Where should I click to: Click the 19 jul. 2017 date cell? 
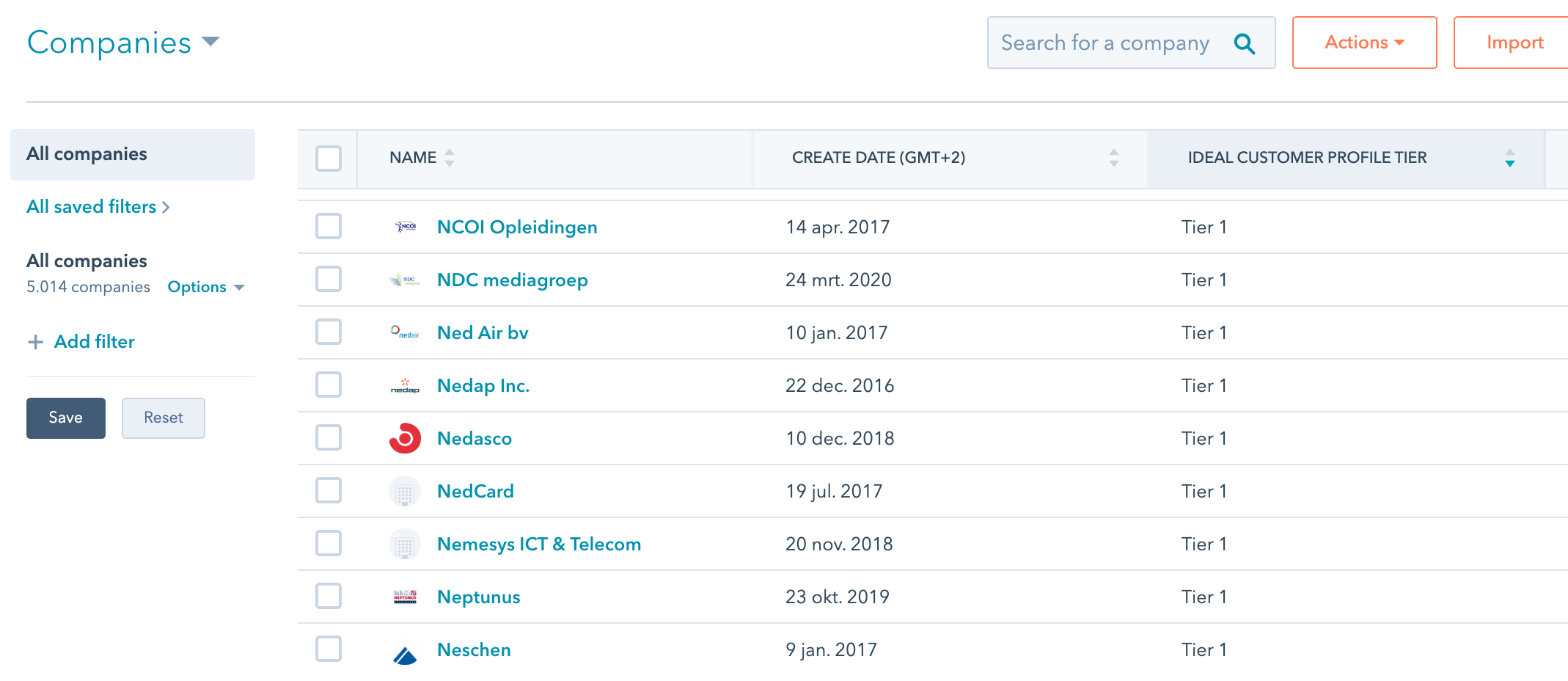pos(834,492)
